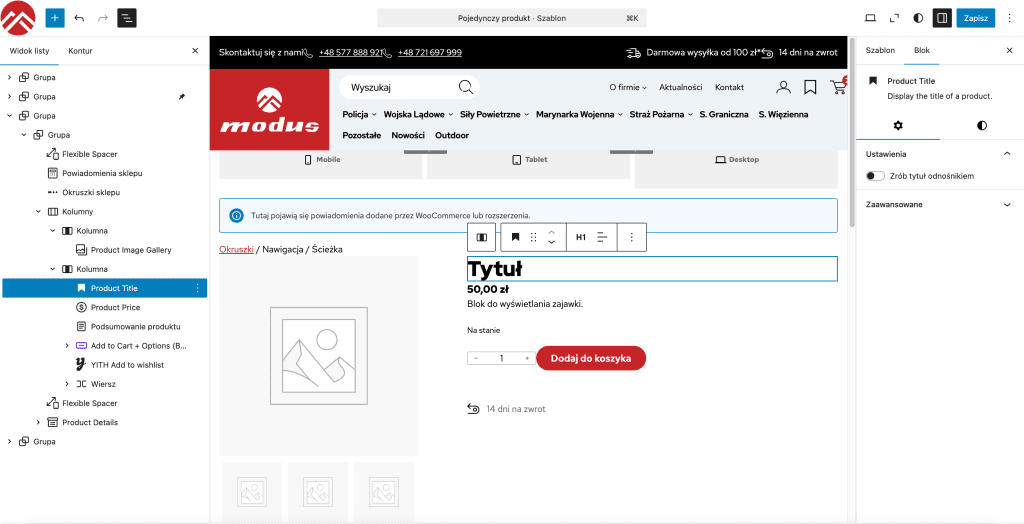1024x524 pixels.
Task: Select the 'Powiadomienia sklepu' tree item
Action: click(x=104, y=173)
